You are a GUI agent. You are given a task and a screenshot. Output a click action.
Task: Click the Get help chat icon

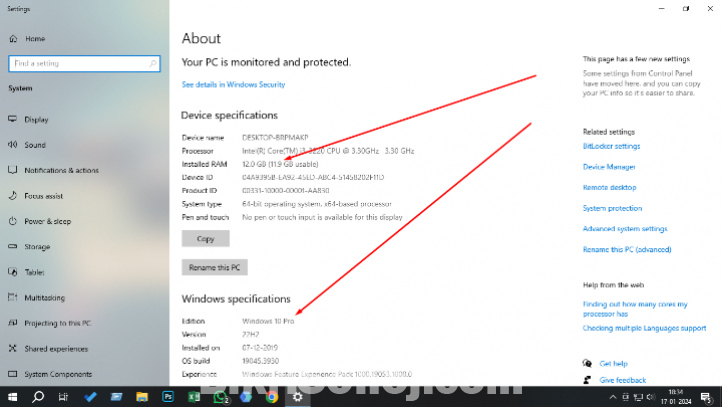click(587, 364)
